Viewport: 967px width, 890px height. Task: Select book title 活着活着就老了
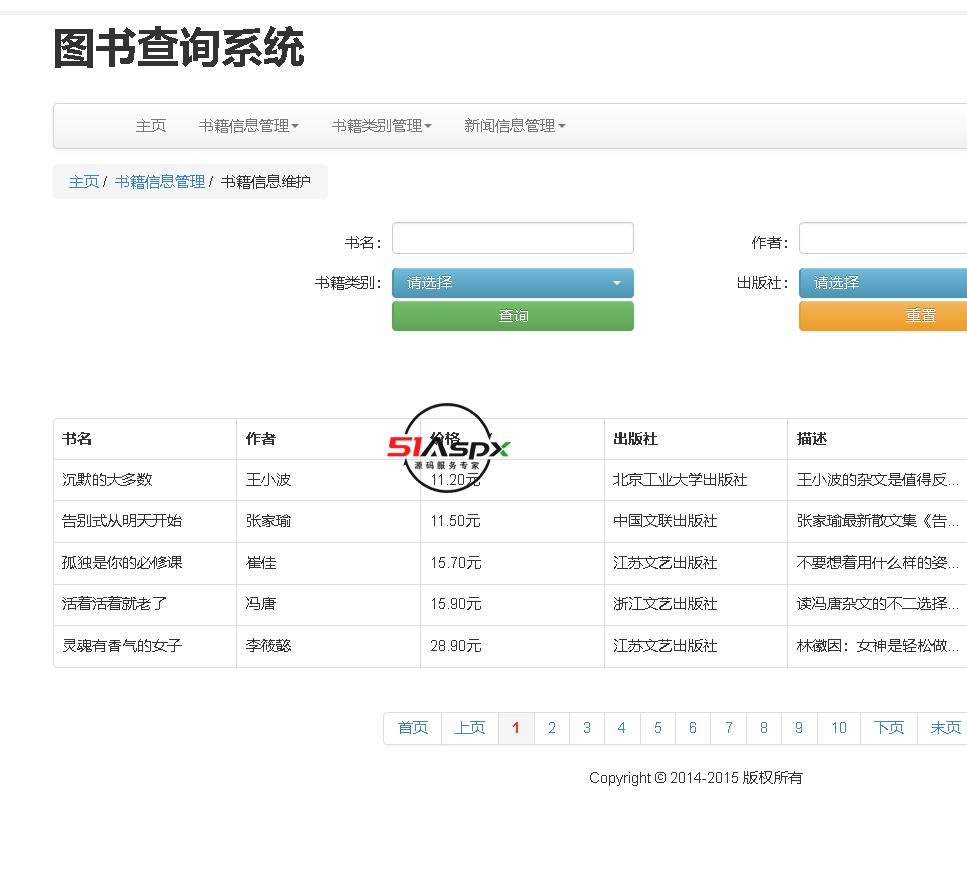click(115, 604)
